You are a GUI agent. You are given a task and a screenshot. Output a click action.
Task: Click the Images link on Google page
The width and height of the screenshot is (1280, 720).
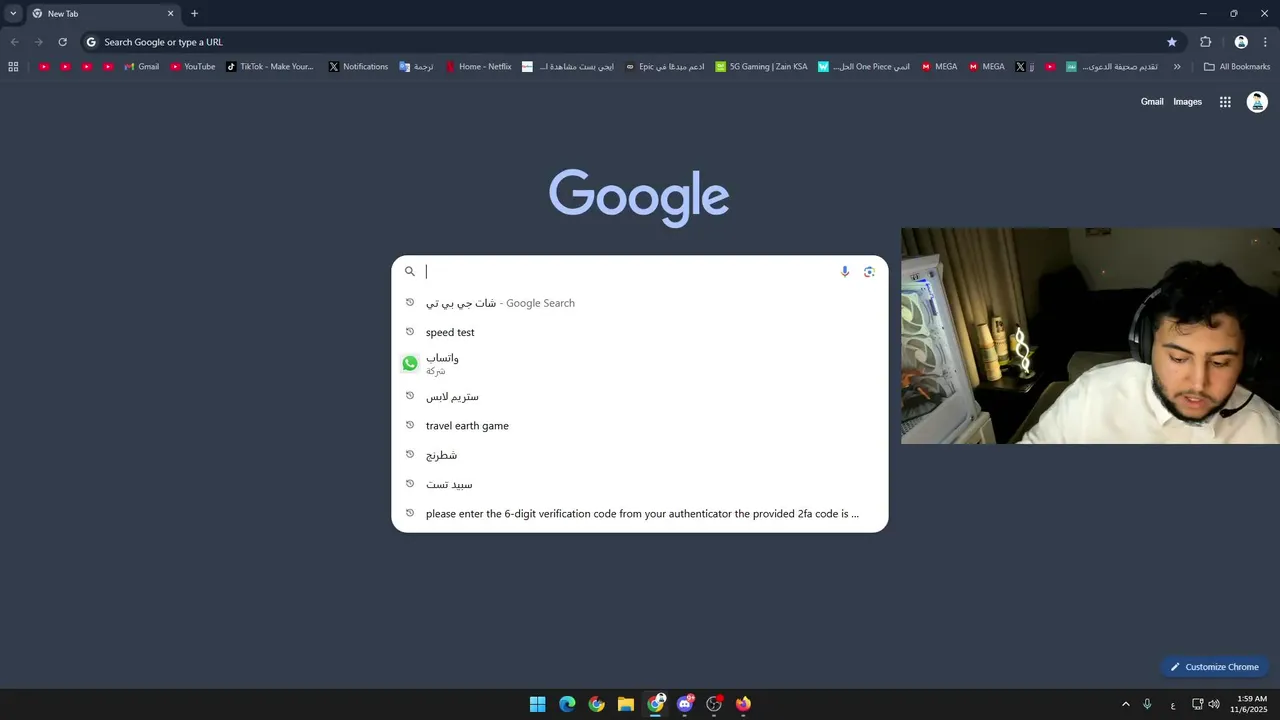pyautogui.click(x=1187, y=102)
